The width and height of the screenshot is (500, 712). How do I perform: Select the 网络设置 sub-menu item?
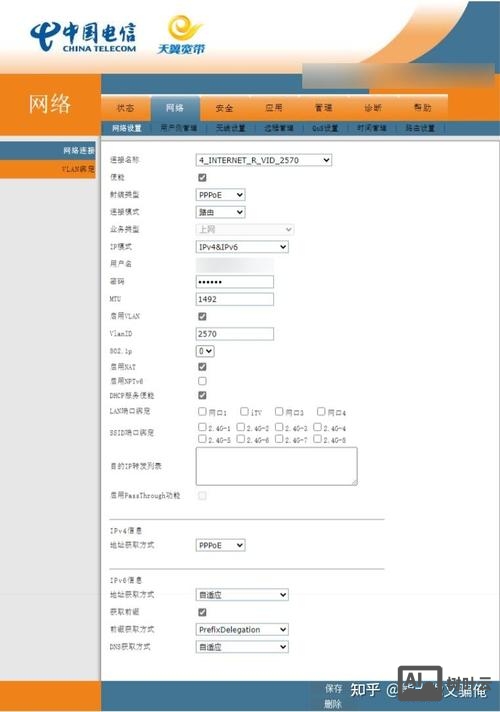127,128
